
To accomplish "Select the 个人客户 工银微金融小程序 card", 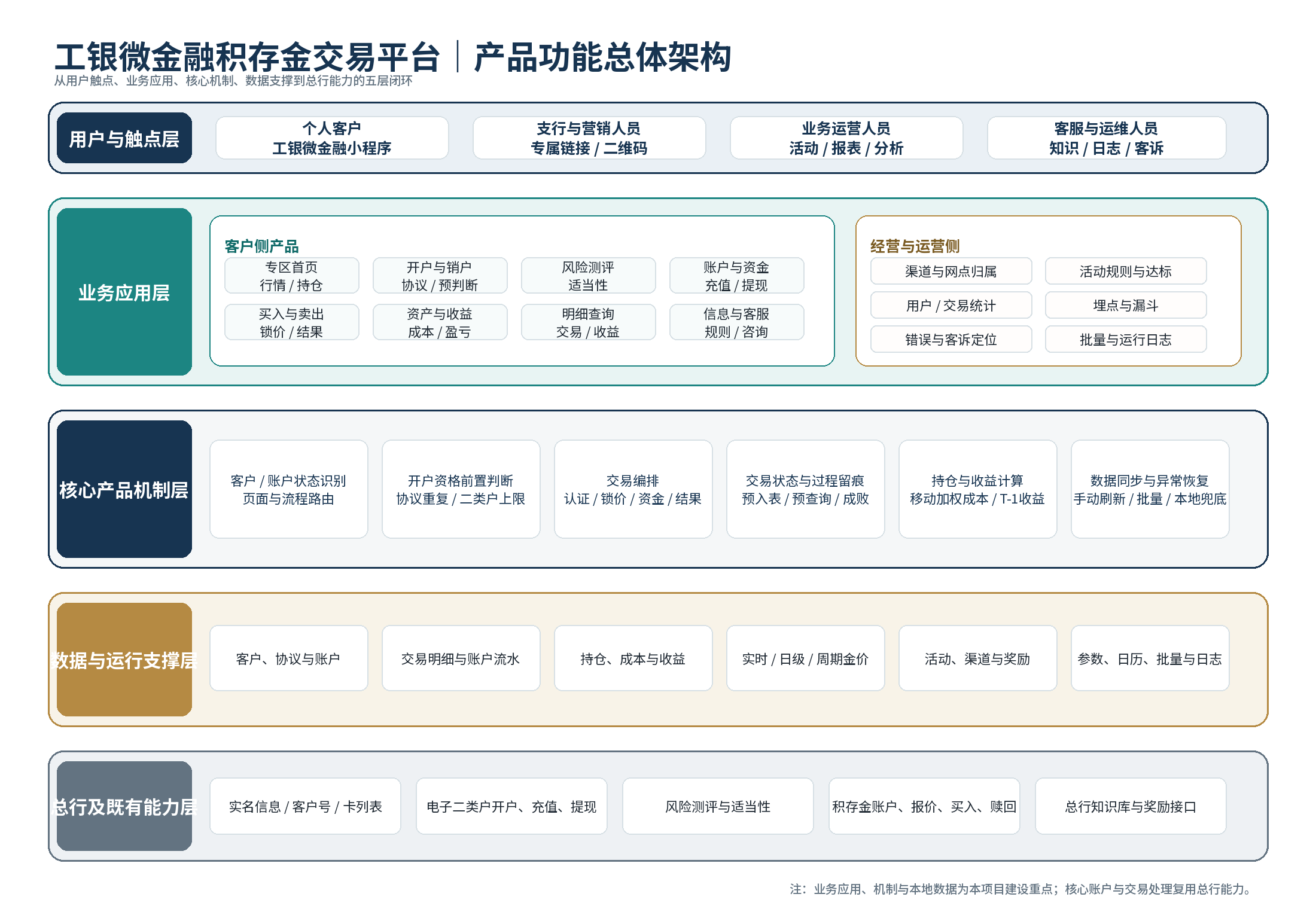I will click(332, 138).
